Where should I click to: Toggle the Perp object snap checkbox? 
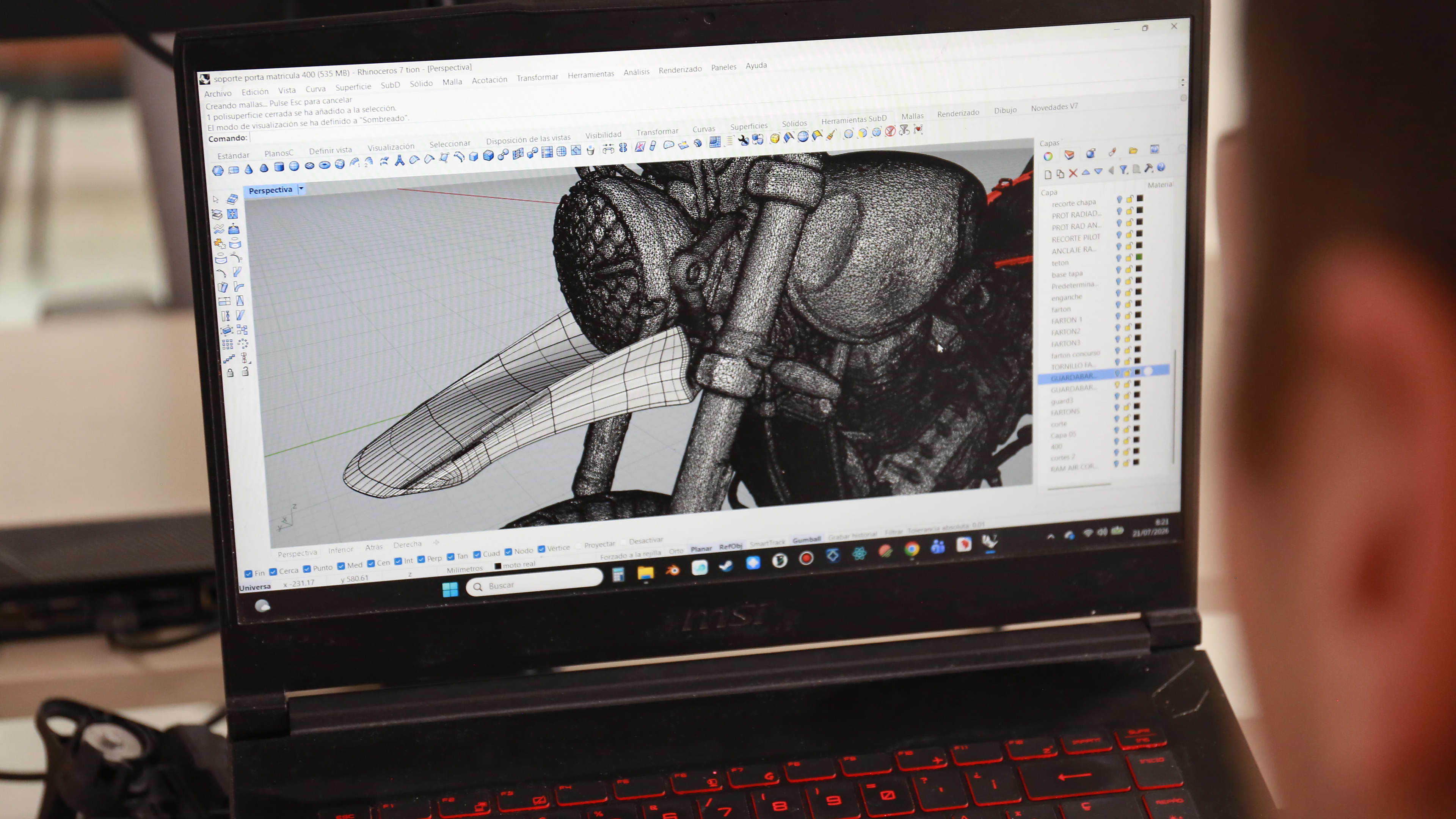(420, 560)
